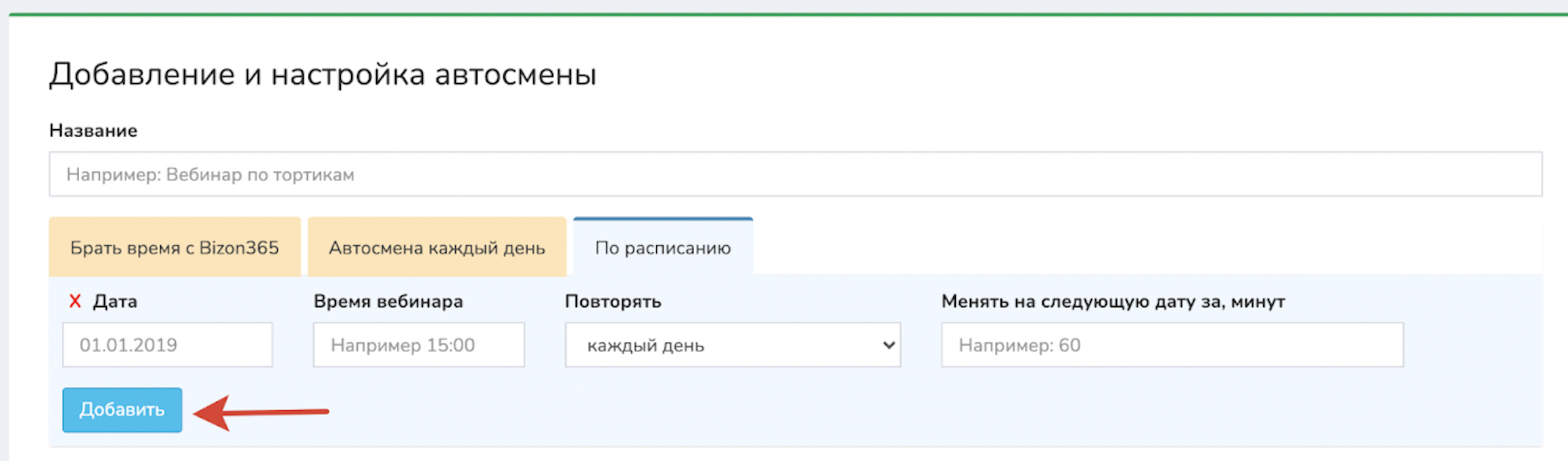Click the green line at page top
This screenshot has width=1568, height=461.
[785, 14]
